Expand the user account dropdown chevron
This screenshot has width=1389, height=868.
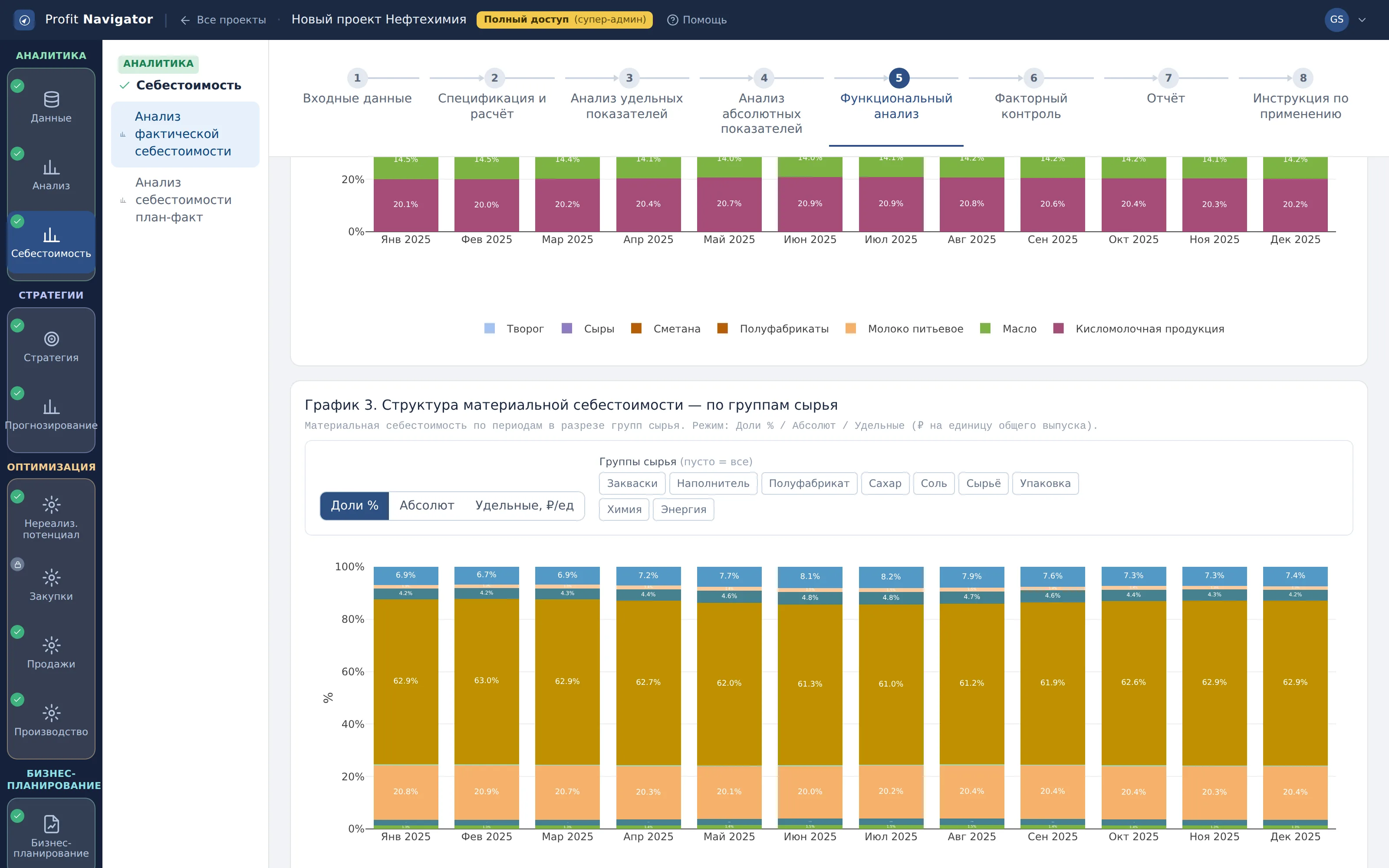pos(1362,20)
